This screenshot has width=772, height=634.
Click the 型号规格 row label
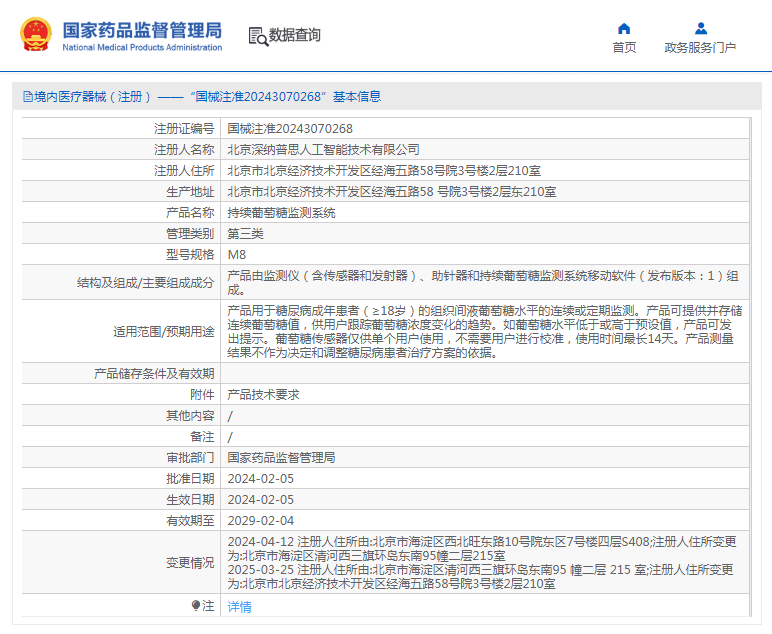point(190,254)
